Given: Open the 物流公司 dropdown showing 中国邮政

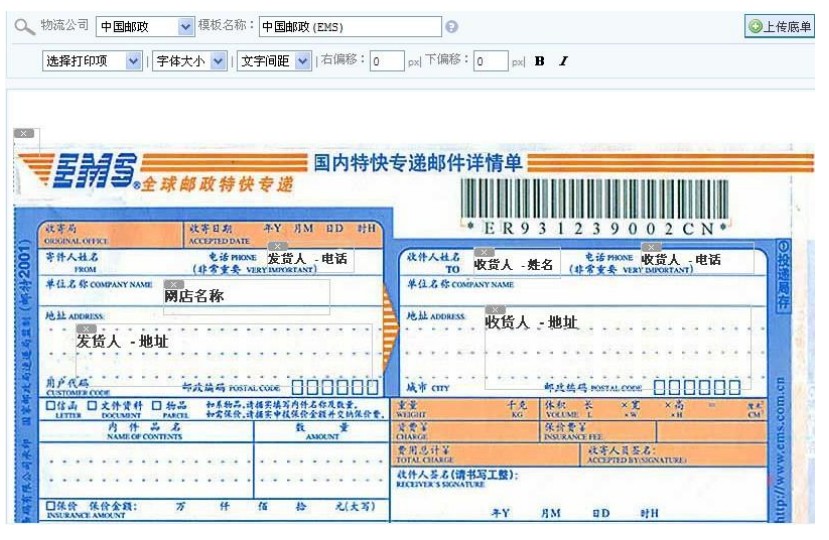Looking at the screenshot, I should (145, 26).
